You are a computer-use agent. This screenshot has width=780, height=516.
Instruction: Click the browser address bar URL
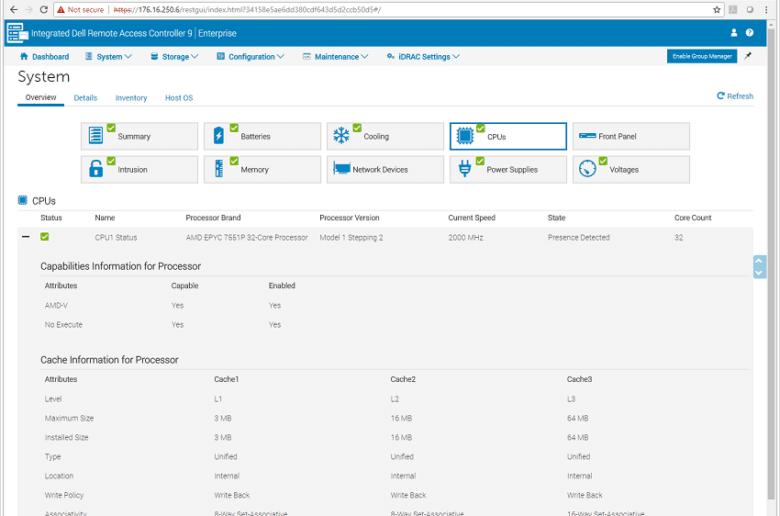pyautogui.click(x=247, y=9)
